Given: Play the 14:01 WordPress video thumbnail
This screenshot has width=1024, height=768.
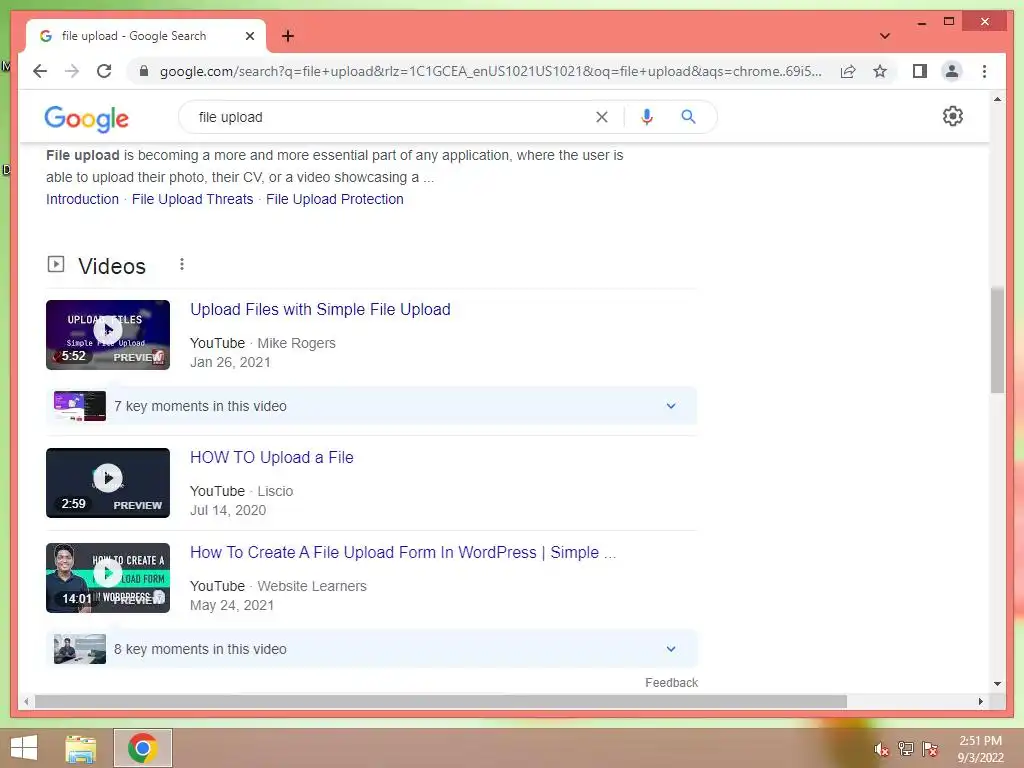Looking at the screenshot, I should pos(108,578).
